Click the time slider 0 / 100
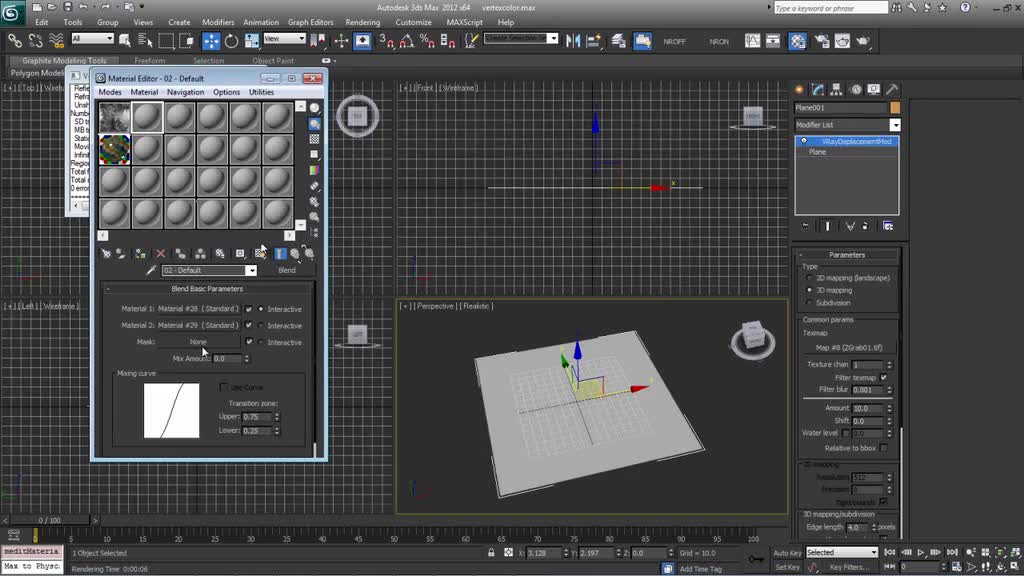Image resolution: width=1024 pixels, height=576 pixels. coord(50,520)
